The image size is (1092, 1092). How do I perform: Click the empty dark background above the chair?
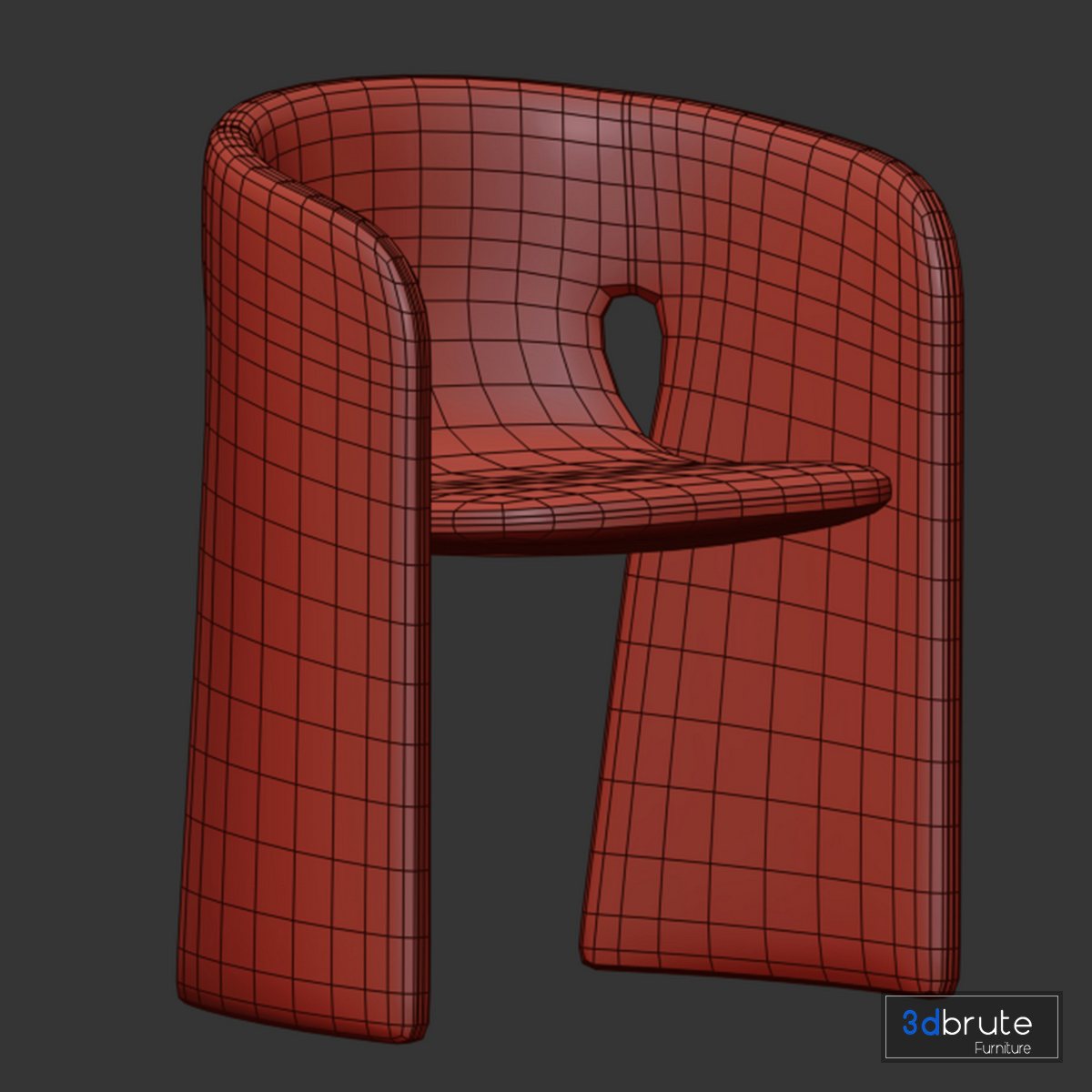pyautogui.click(x=546, y=36)
